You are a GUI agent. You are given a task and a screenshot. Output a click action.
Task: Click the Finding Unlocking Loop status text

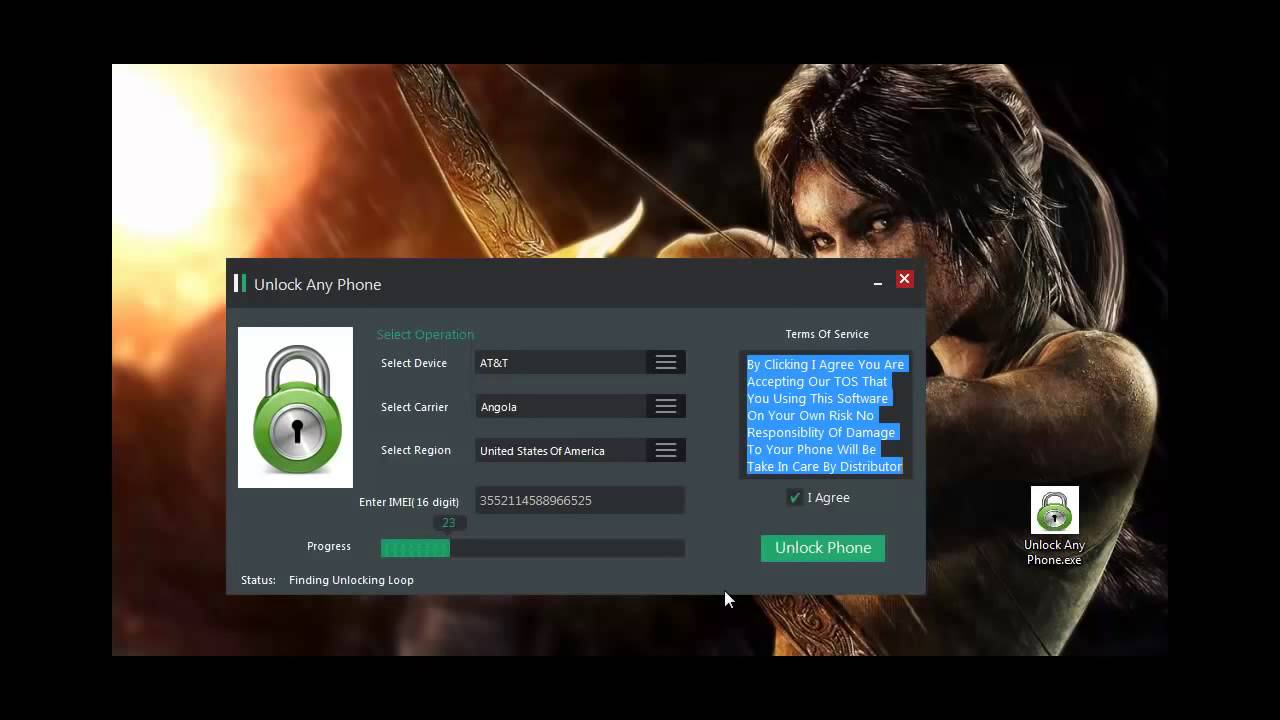click(x=351, y=580)
